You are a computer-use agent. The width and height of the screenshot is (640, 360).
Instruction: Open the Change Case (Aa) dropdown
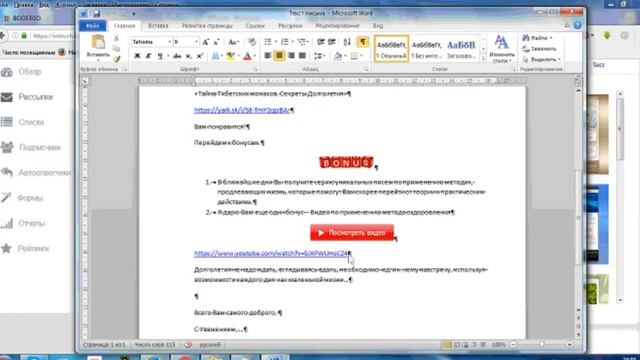[x=233, y=42]
